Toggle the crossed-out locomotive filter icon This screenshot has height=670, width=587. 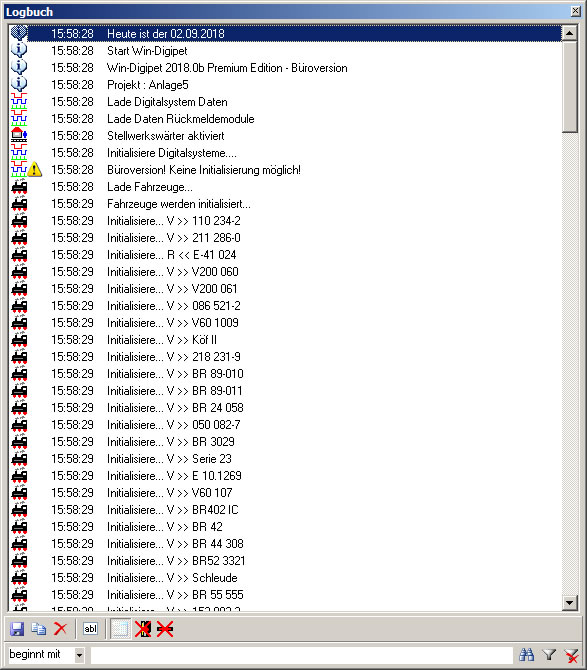(x=165, y=629)
